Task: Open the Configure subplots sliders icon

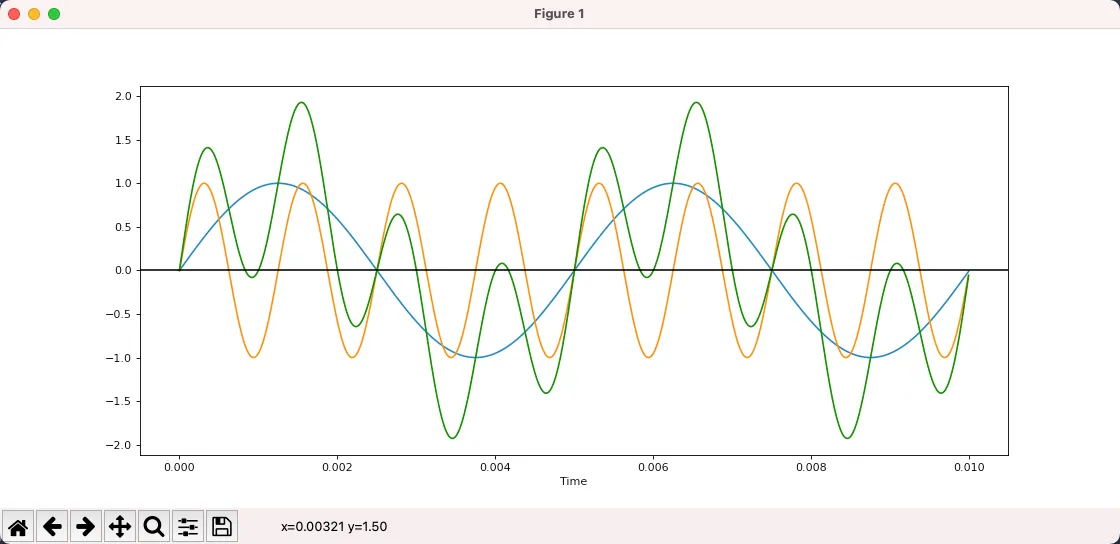Action: [188, 526]
